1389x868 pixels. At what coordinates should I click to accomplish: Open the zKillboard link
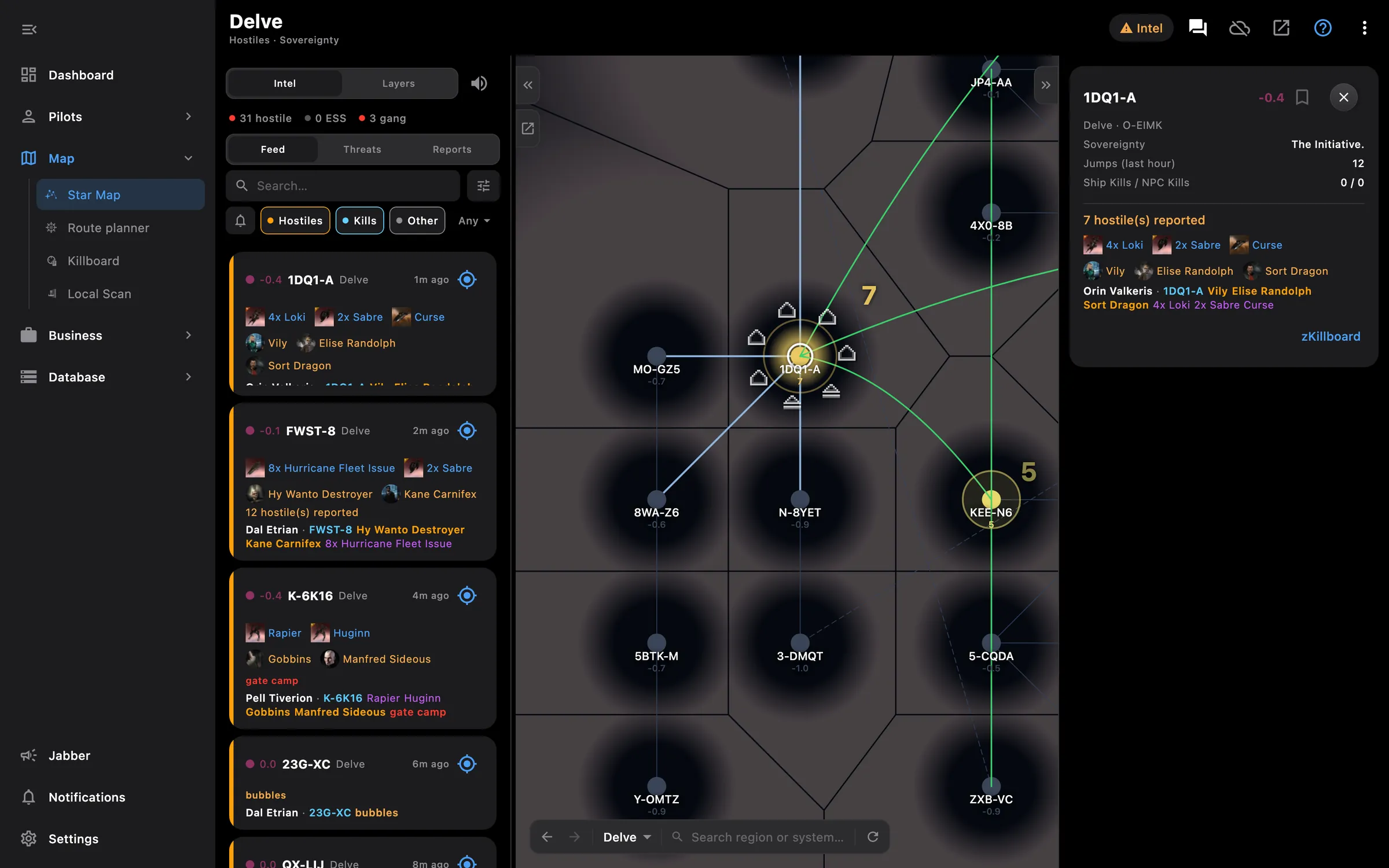point(1331,336)
